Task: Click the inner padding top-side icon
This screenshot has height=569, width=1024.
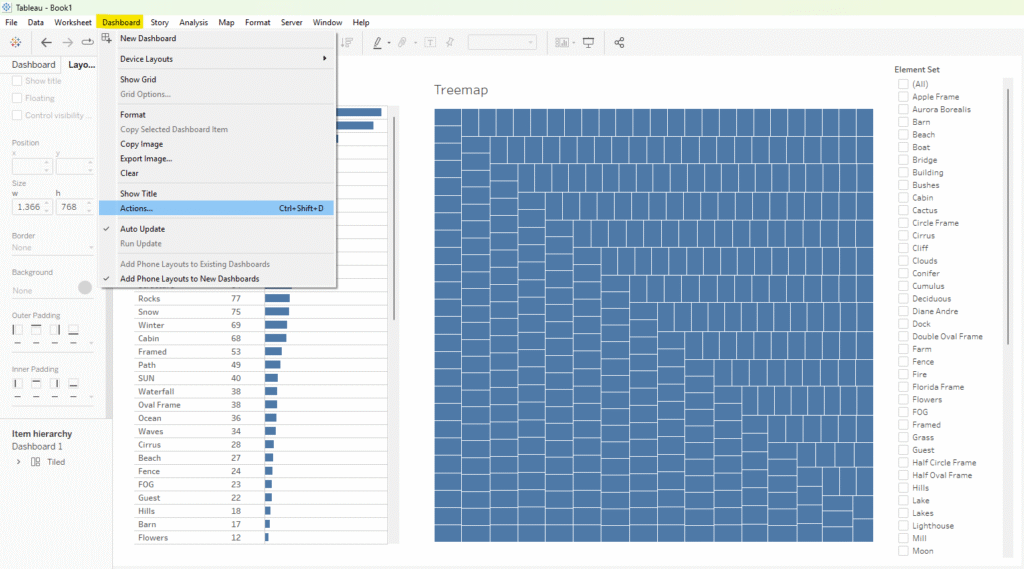Action: click(36, 383)
